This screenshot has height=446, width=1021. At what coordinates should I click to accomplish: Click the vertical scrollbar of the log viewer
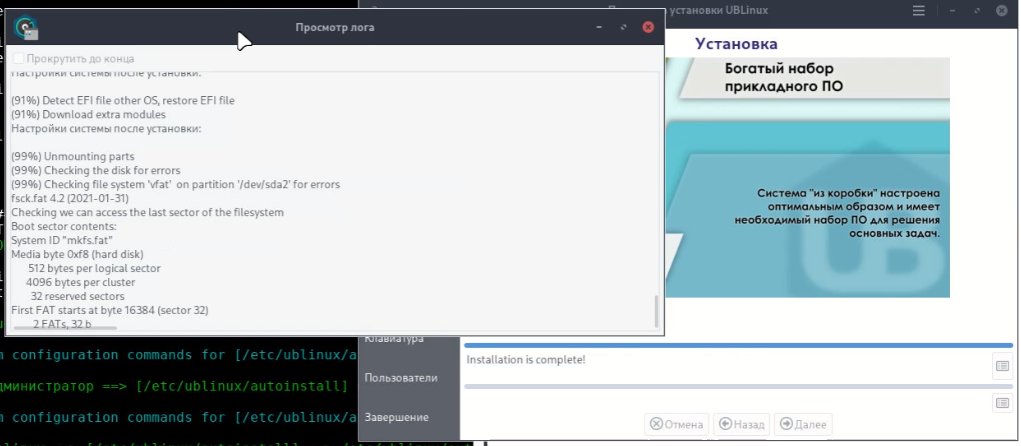point(656,311)
